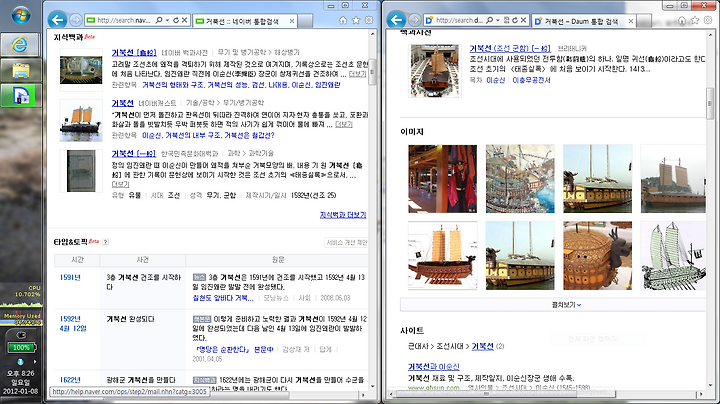Close the 거북선 네이버 통합검색 tab
The image size is (720, 404).
pyautogui.click(x=292, y=21)
